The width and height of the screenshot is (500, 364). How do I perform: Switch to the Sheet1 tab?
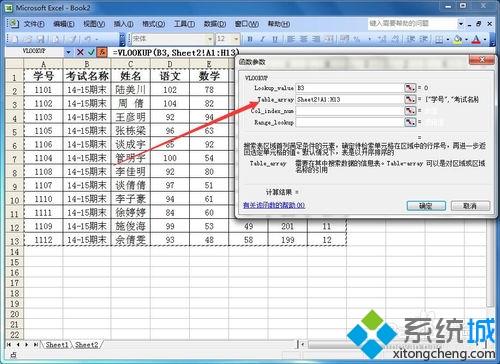(56, 345)
